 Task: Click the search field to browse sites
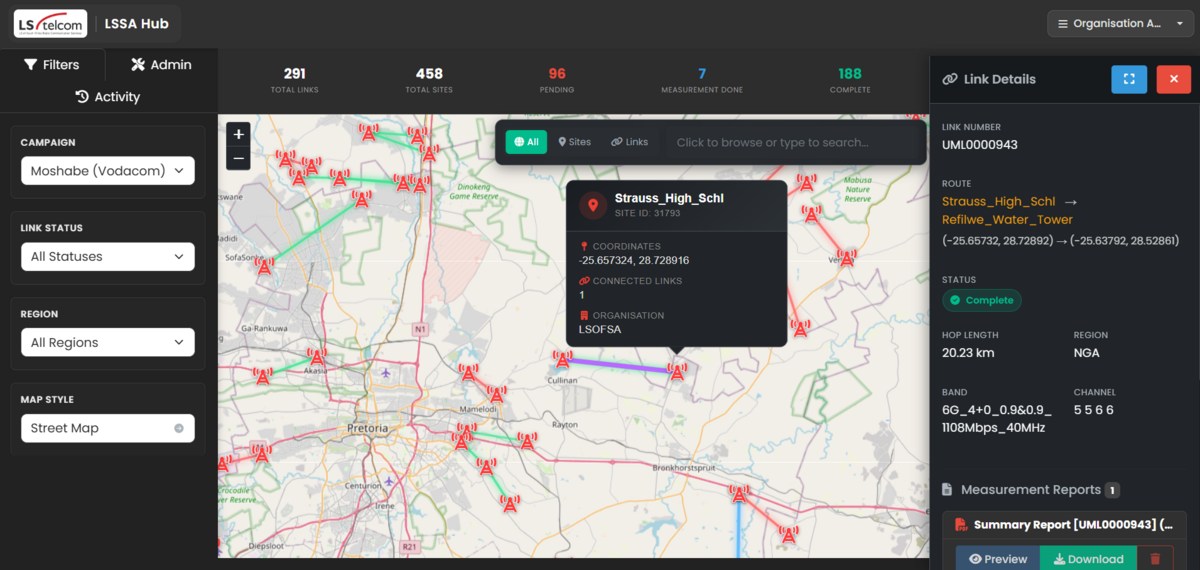pyautogui.click(x=790, y=142)
